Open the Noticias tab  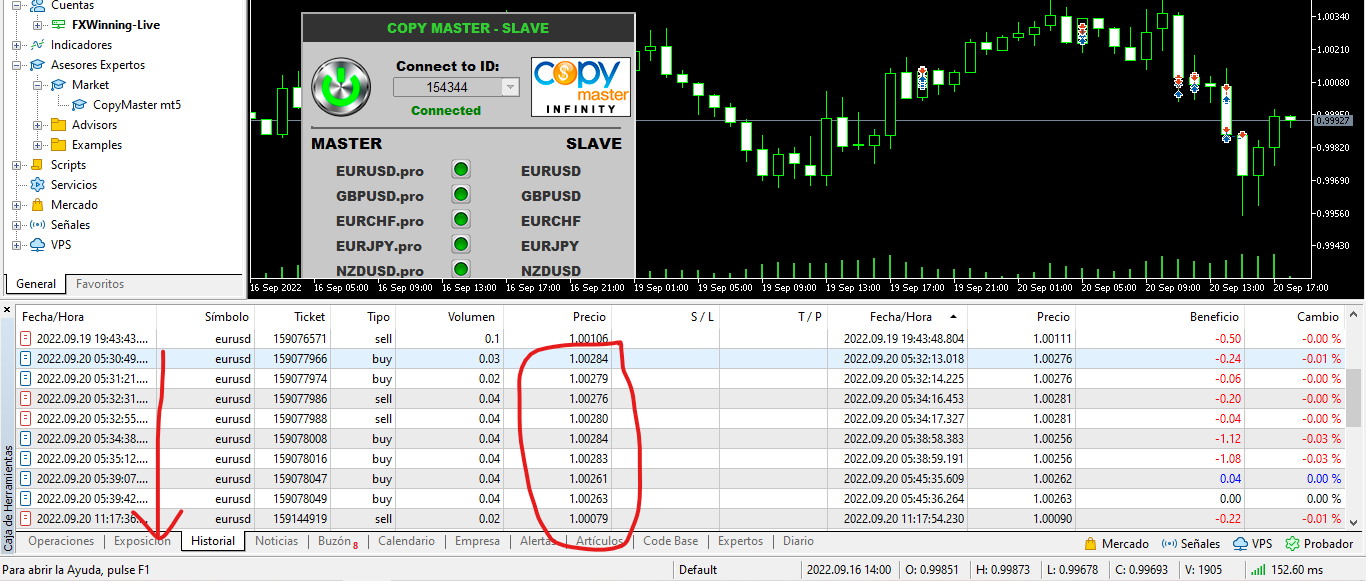[x=276, y=541]
